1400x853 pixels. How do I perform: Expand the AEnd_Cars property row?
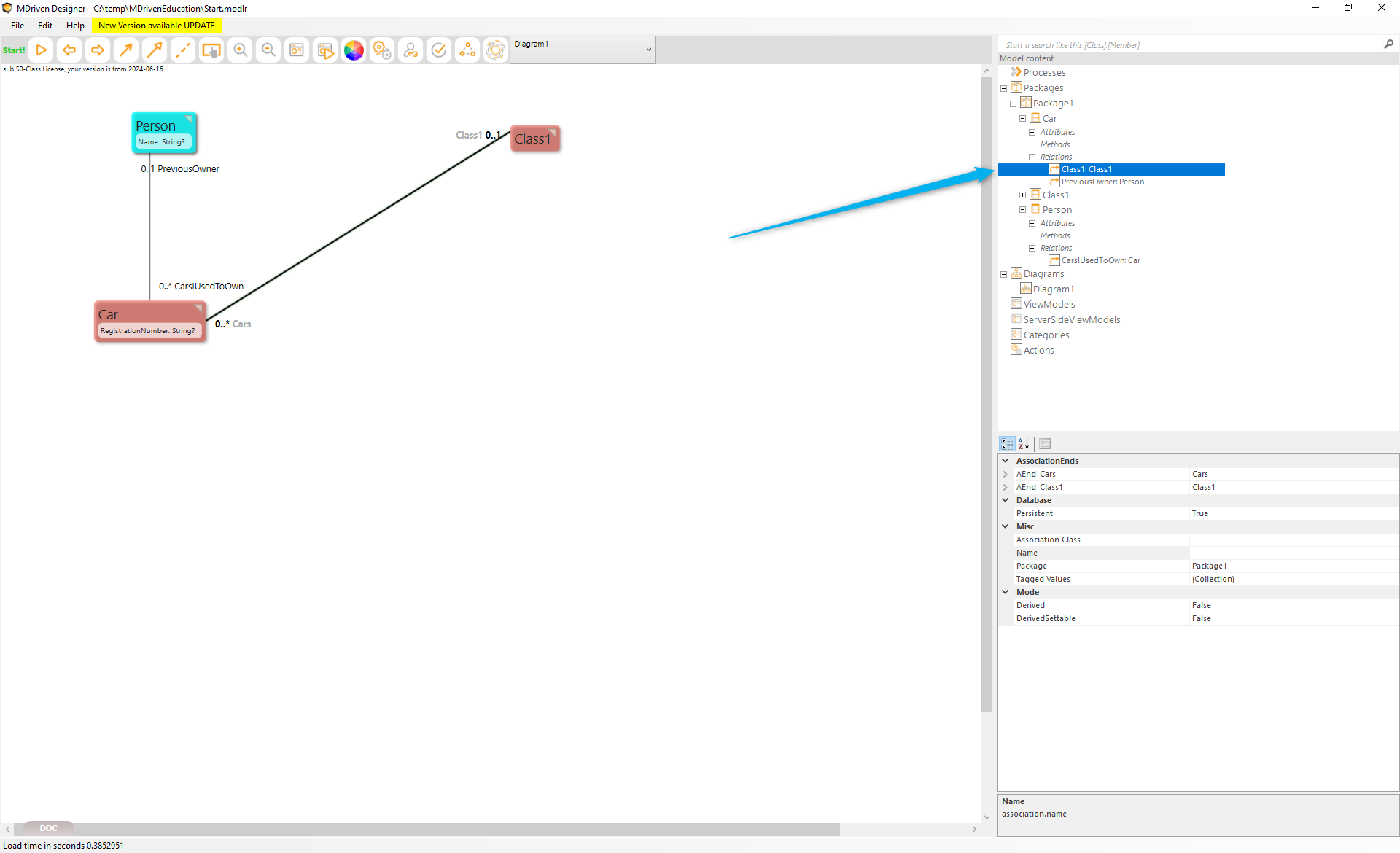coord(1006,474)
